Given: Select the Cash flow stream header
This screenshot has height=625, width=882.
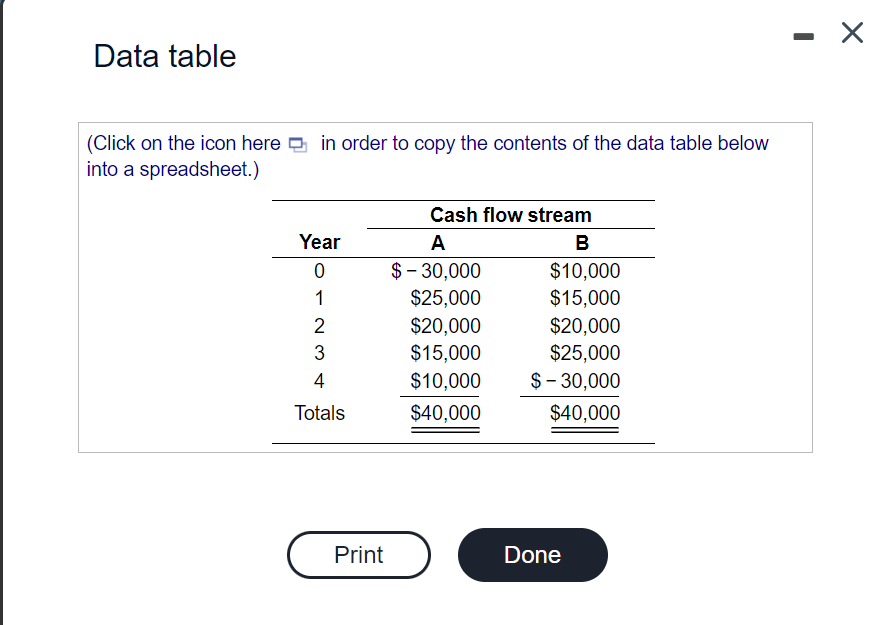Looking at the screenshot, I should coord(510,214).
